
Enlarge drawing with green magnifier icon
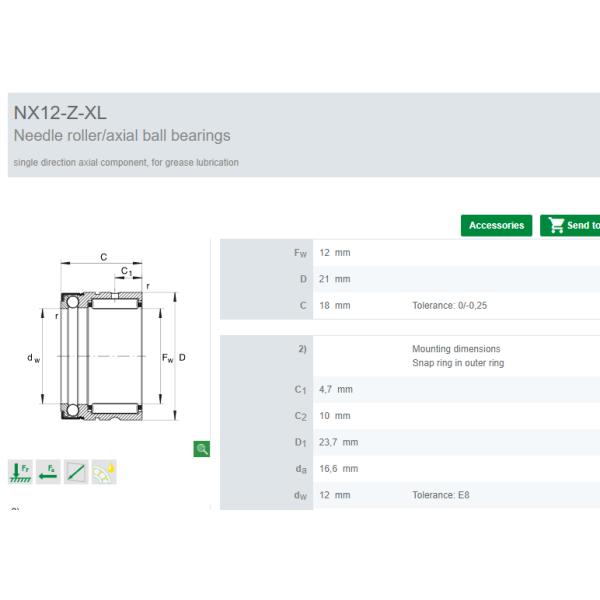[201, 449]
